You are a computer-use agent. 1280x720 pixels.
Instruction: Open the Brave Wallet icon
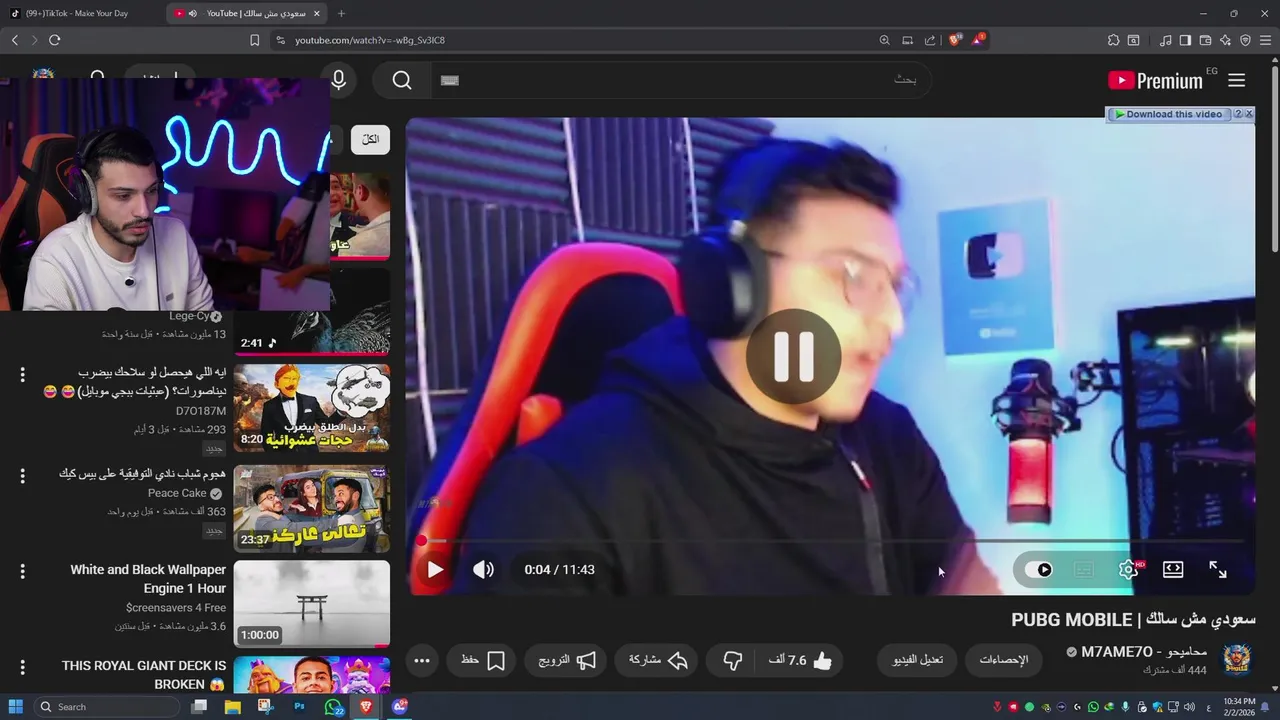click(1205, 40)
